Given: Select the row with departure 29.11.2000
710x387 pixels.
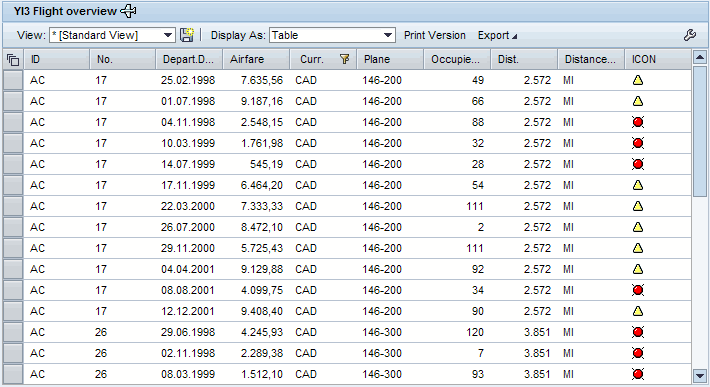Looking at the screenshot, I should (13, 248).
